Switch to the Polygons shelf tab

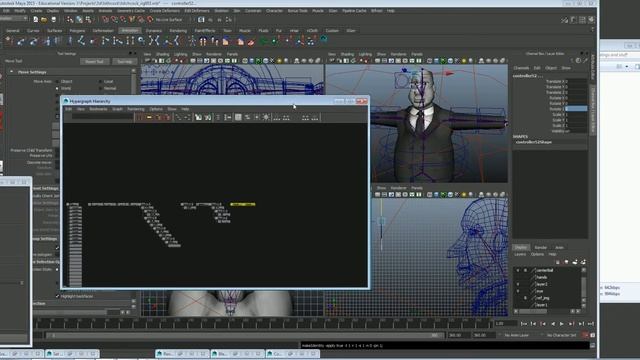pos(77,31)
